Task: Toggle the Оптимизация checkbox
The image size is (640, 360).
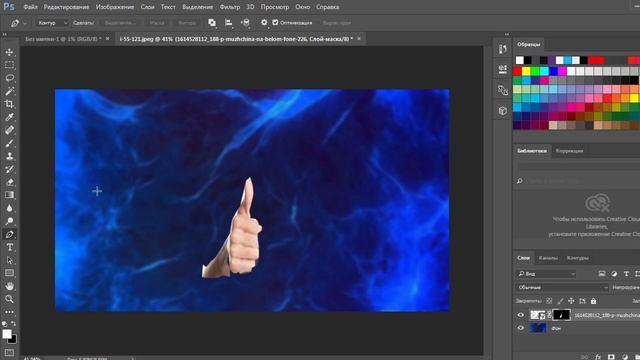Action: pos(275,22)
